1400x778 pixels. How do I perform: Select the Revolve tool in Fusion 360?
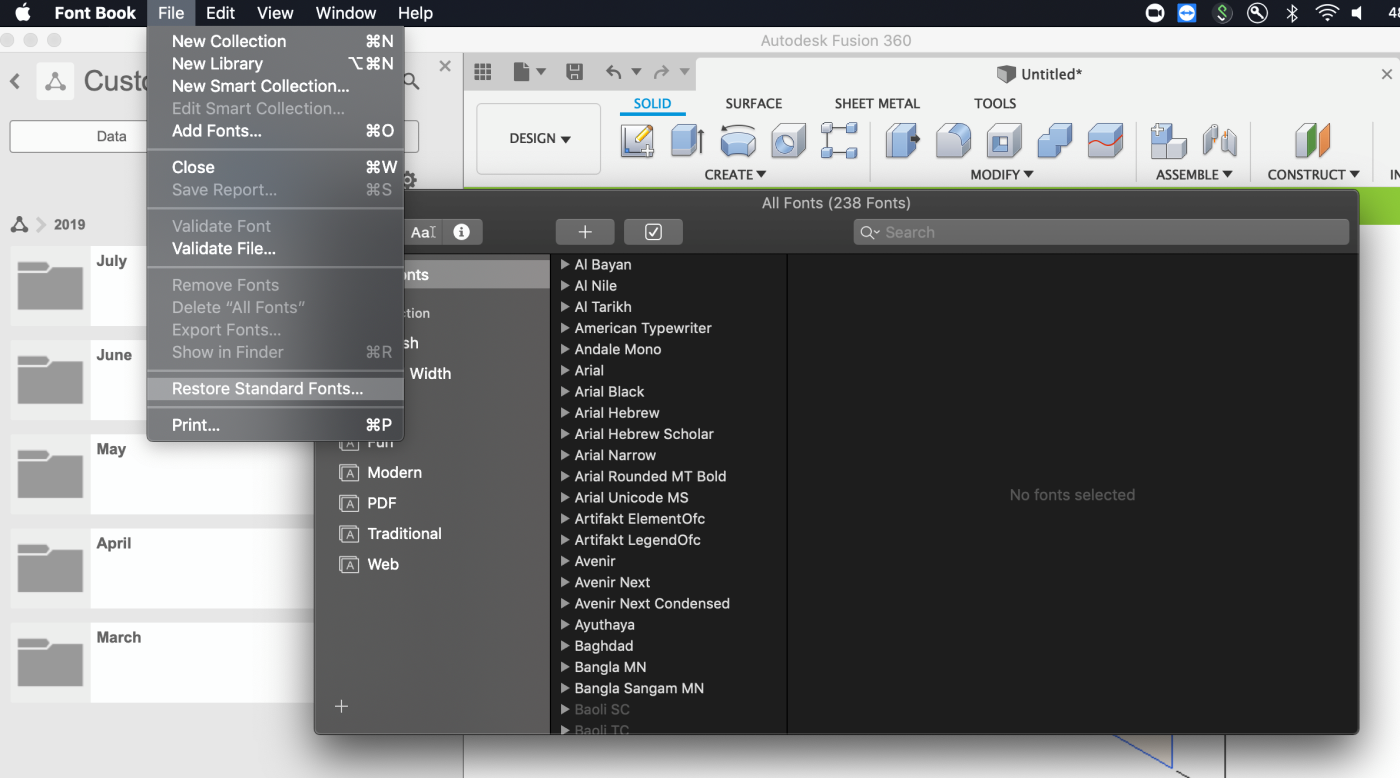tap(738, 141)
